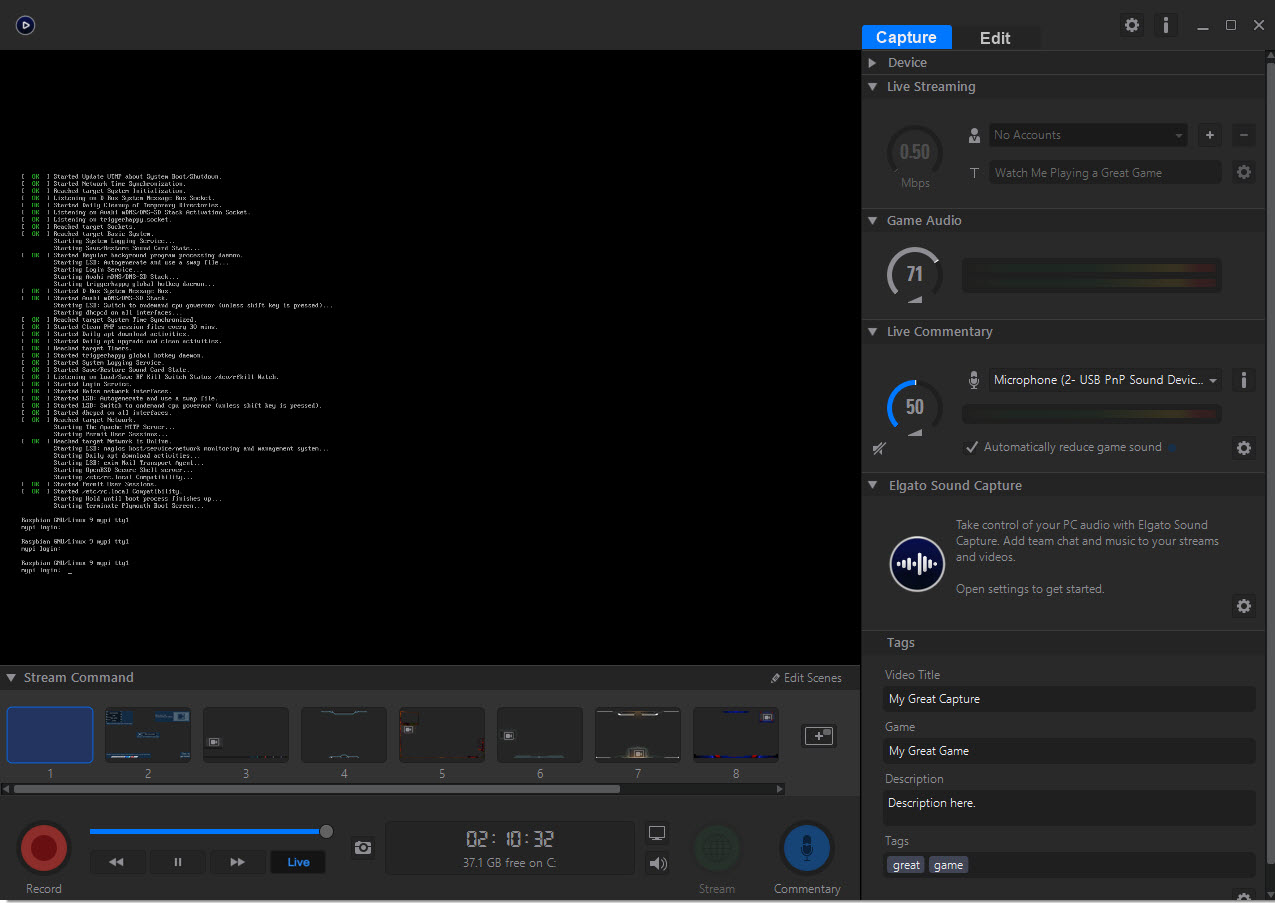Open Elgato Sound Capture settings gear
This screenshot has width=1275, height=903.
(1244, 606)
